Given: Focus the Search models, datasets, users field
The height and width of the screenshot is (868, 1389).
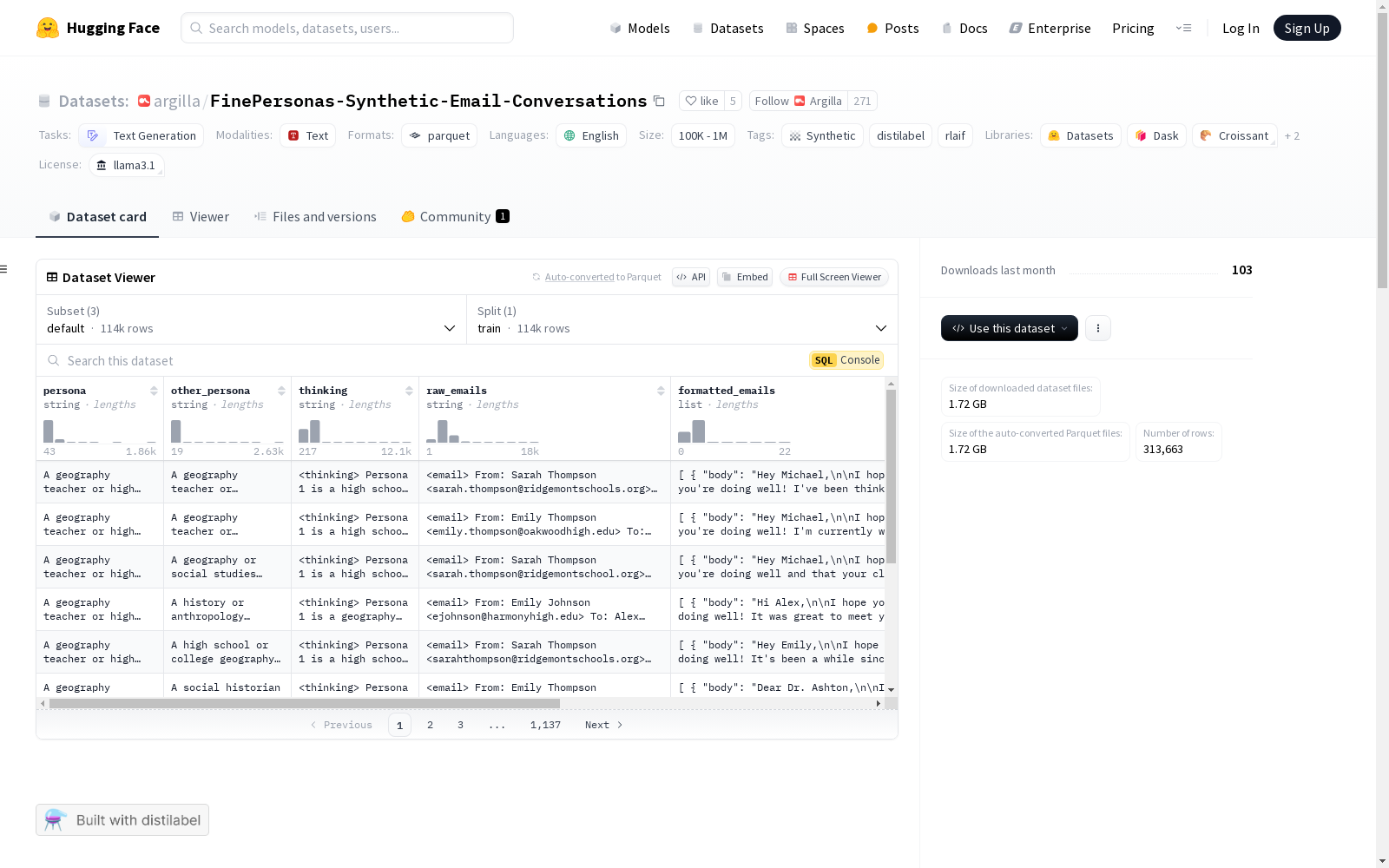Looking at the screenshot, I should [347, 28].
